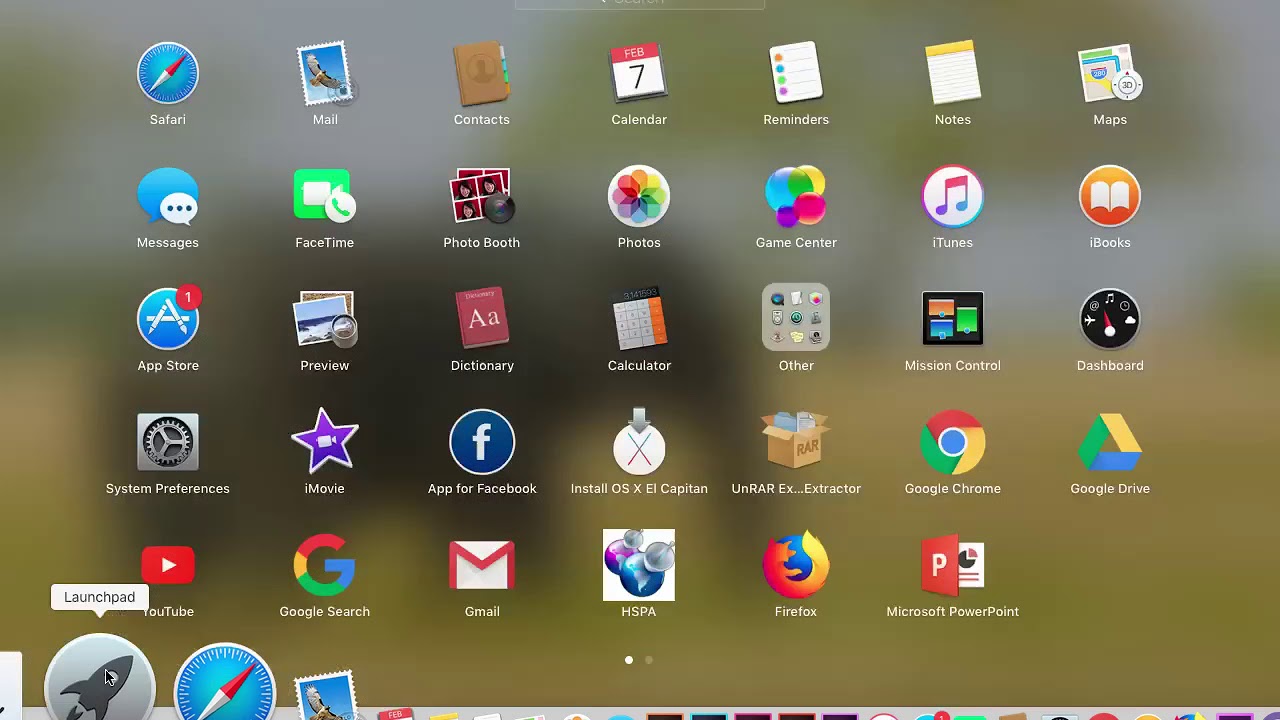Open Google Drive
The height and width of the screenshot is (720, 1280).
[x=1110, y=443]
